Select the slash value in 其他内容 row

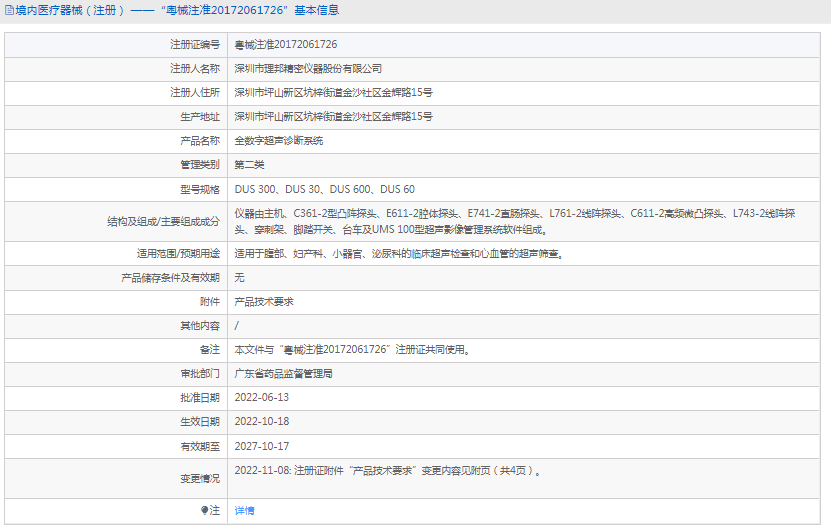(236, 325)
